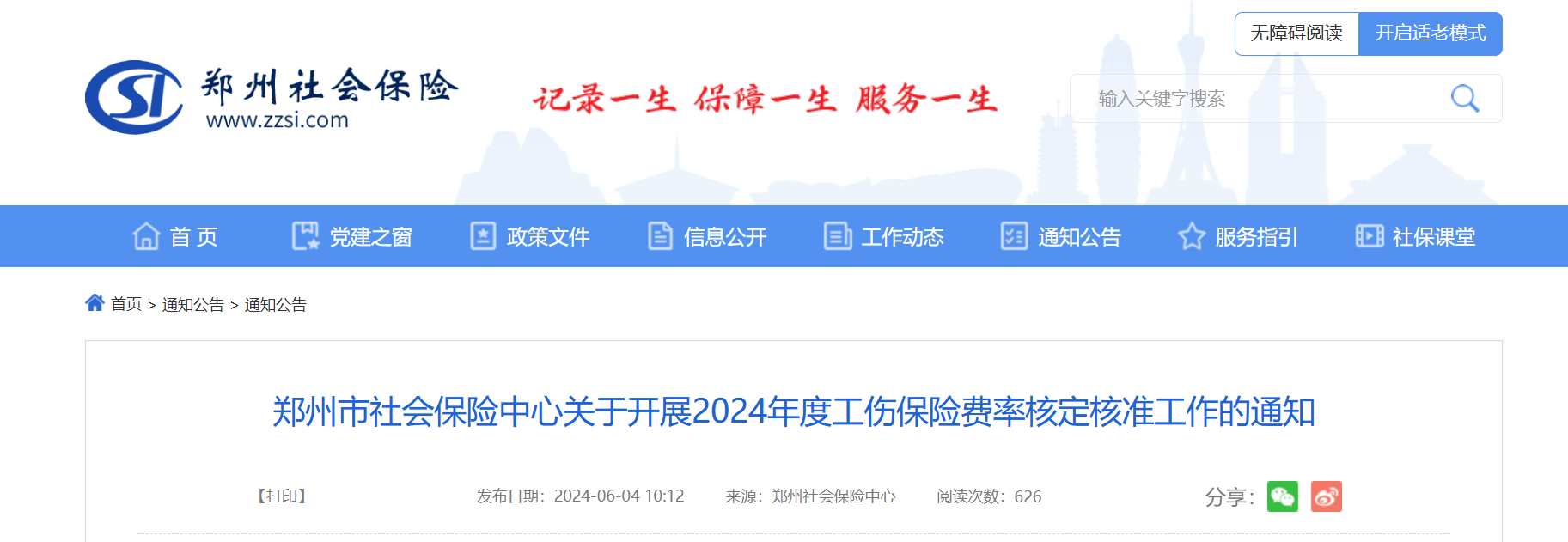
Task: Click the film icon beside 社保课堂
Action: point(1369,236)
